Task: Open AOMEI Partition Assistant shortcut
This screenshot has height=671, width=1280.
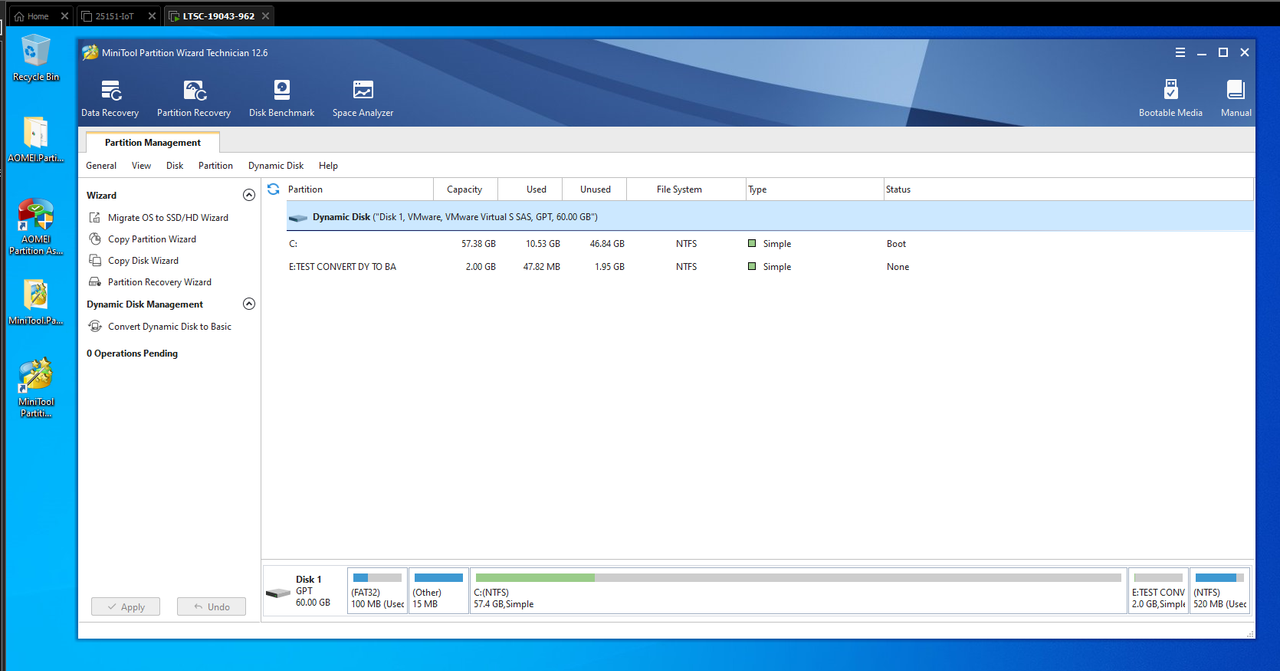Action: [36, 227]
